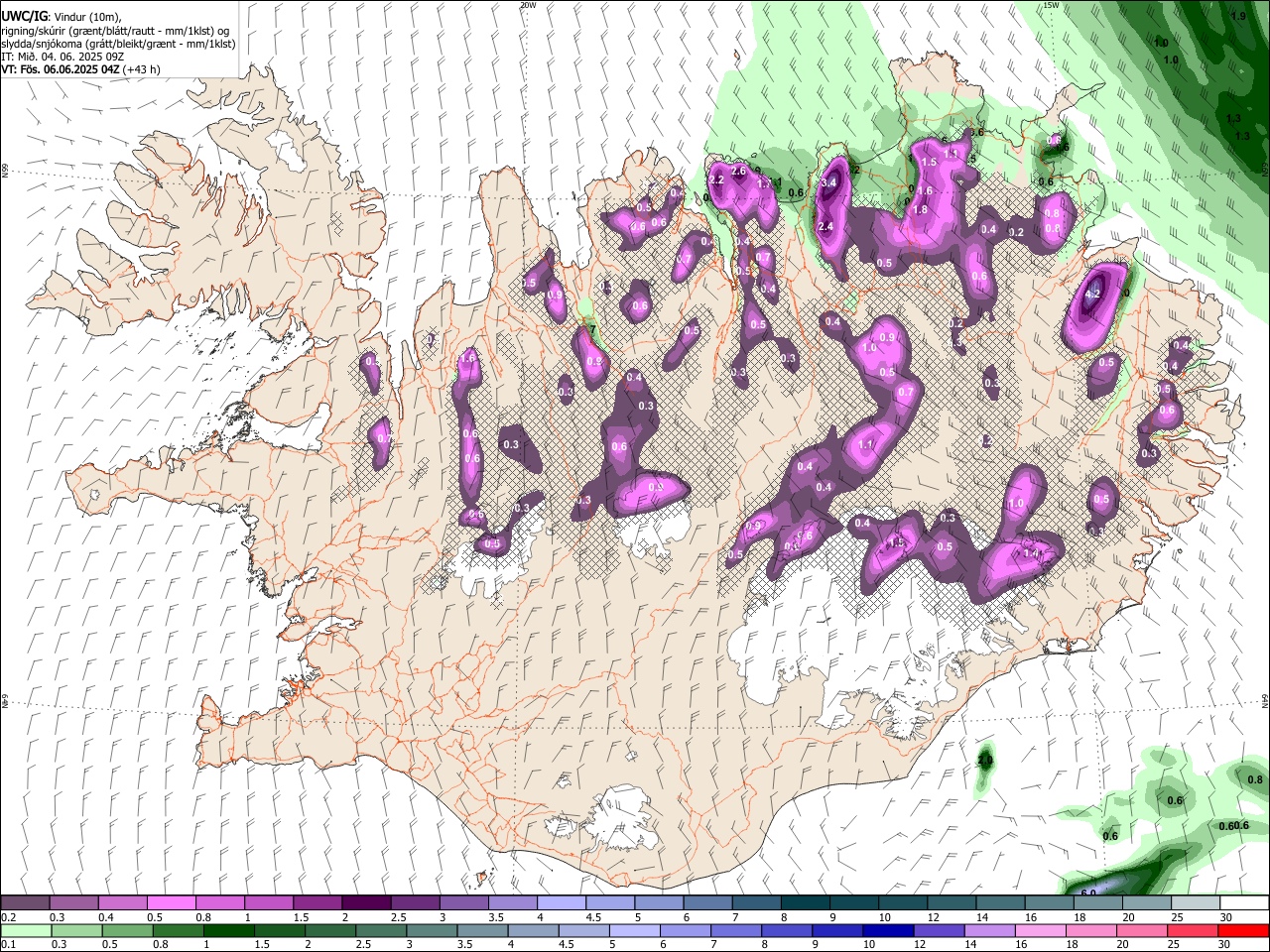Click the bright red 30 swatch in the rain legend
The height and width of the screenshot is (952, 1270).
point(1243,931)
